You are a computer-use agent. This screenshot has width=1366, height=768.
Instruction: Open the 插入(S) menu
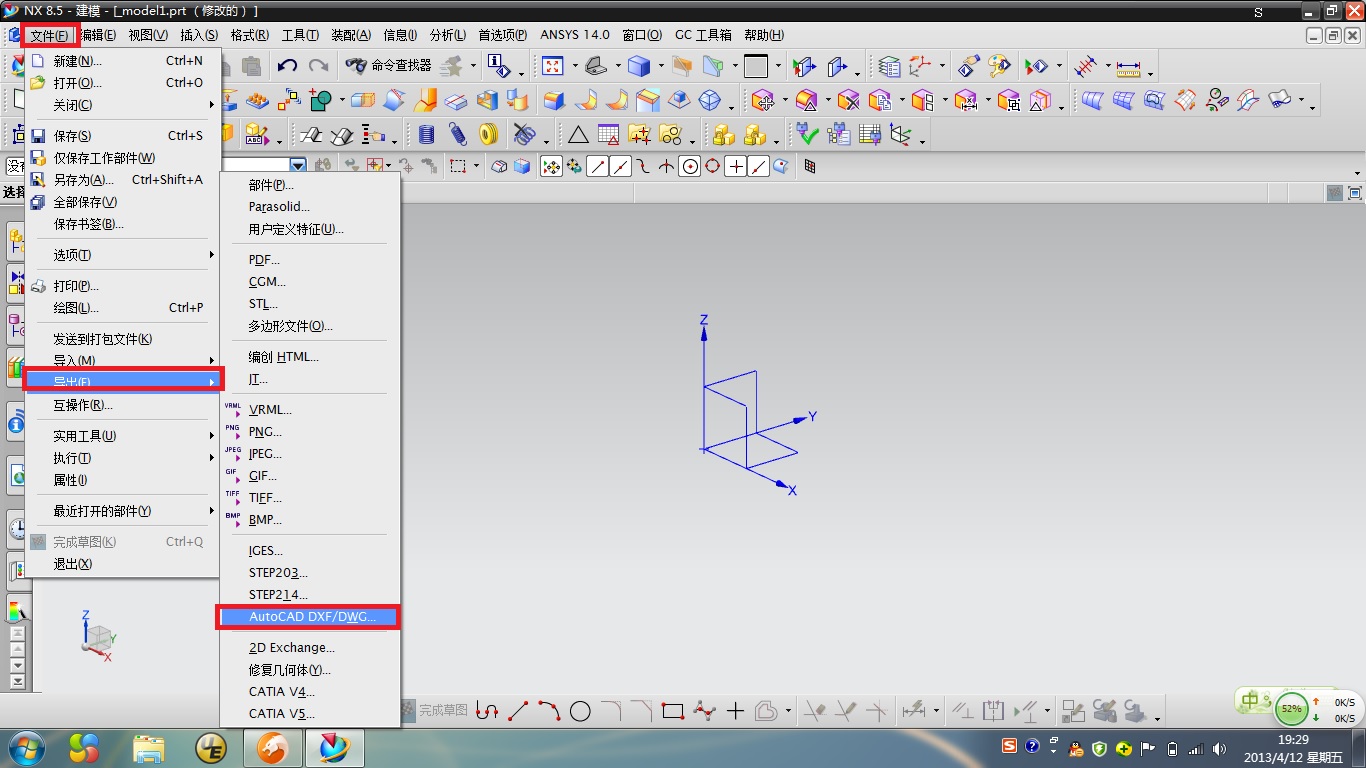199,35
